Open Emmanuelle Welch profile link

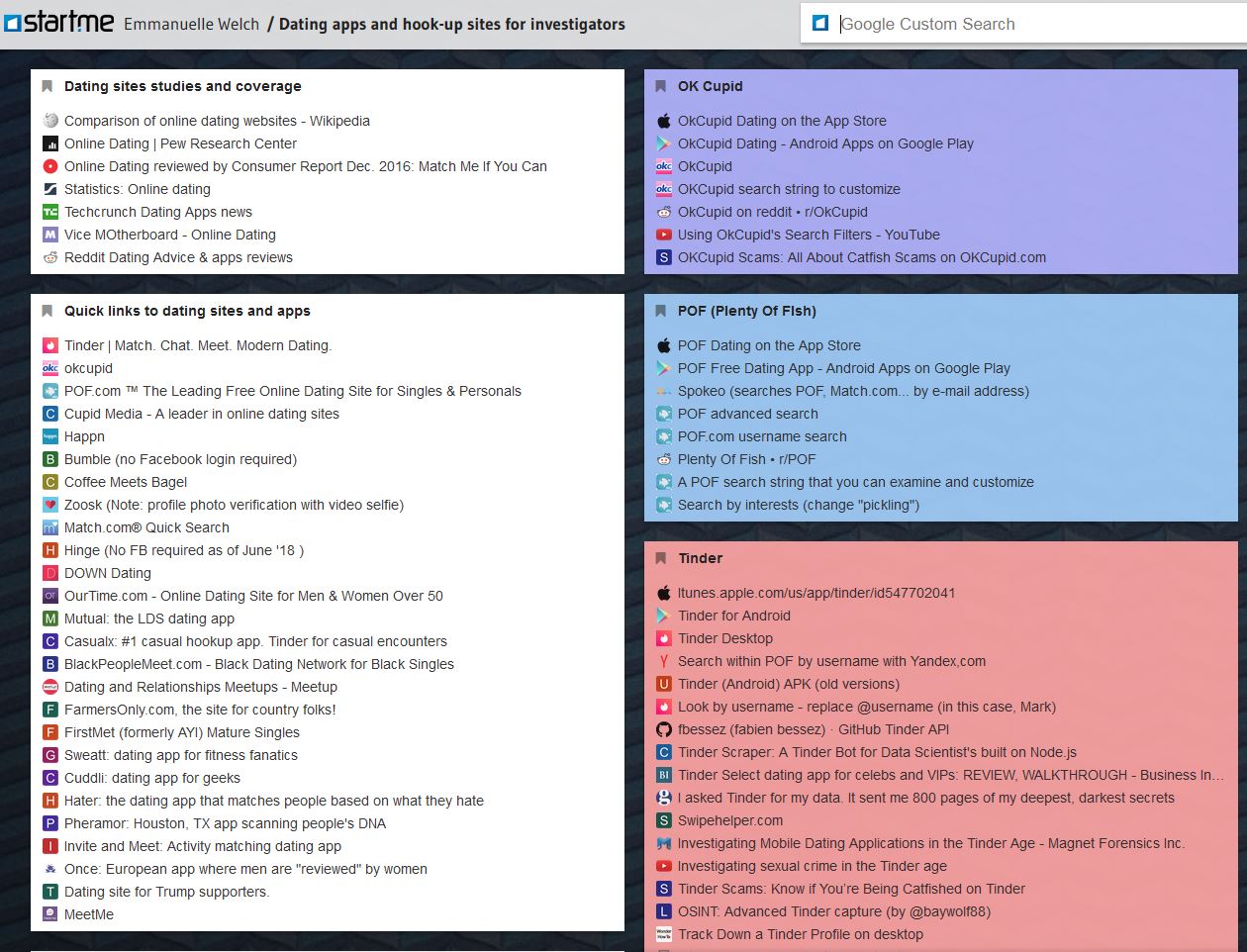tap(191, 24)
